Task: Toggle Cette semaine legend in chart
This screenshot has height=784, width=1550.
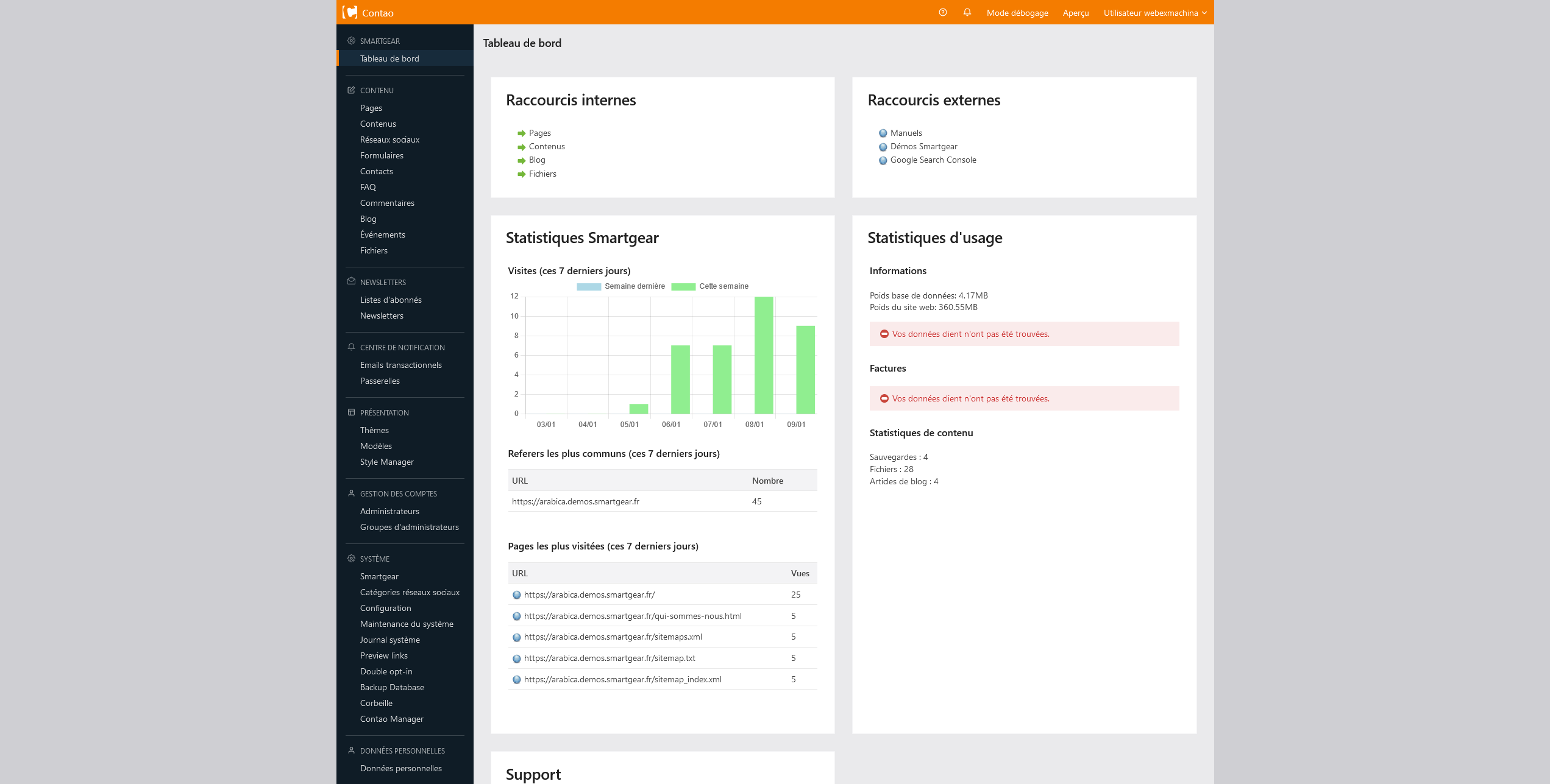Action: (x=709, y=286)
